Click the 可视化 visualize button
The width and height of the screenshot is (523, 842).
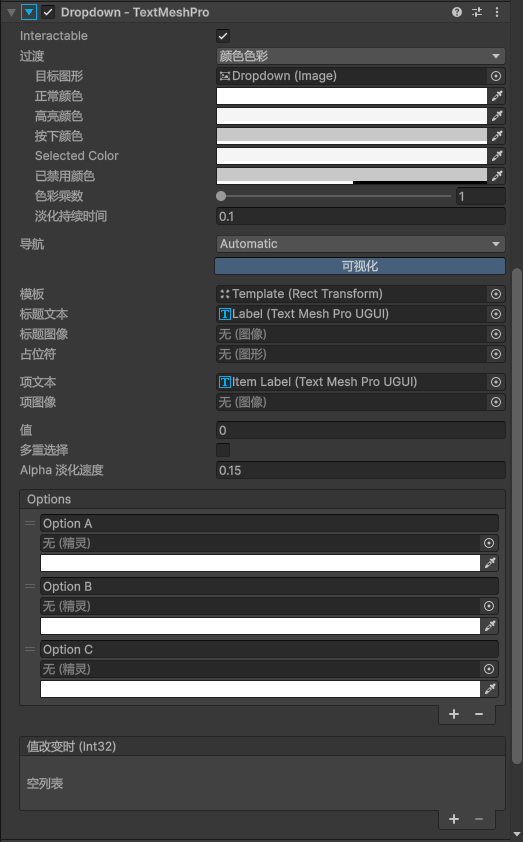click(360, 266)
